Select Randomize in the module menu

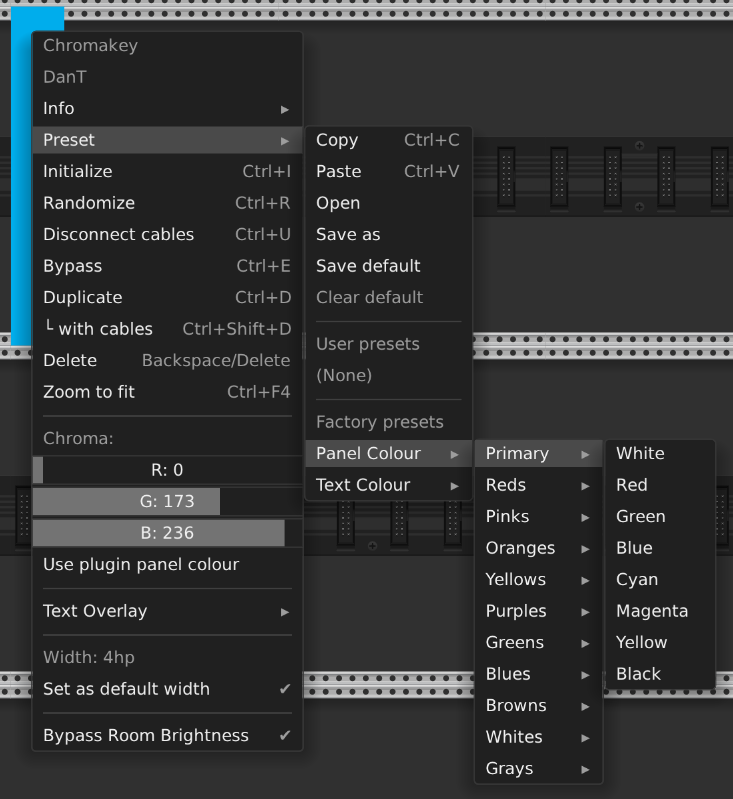166,203
